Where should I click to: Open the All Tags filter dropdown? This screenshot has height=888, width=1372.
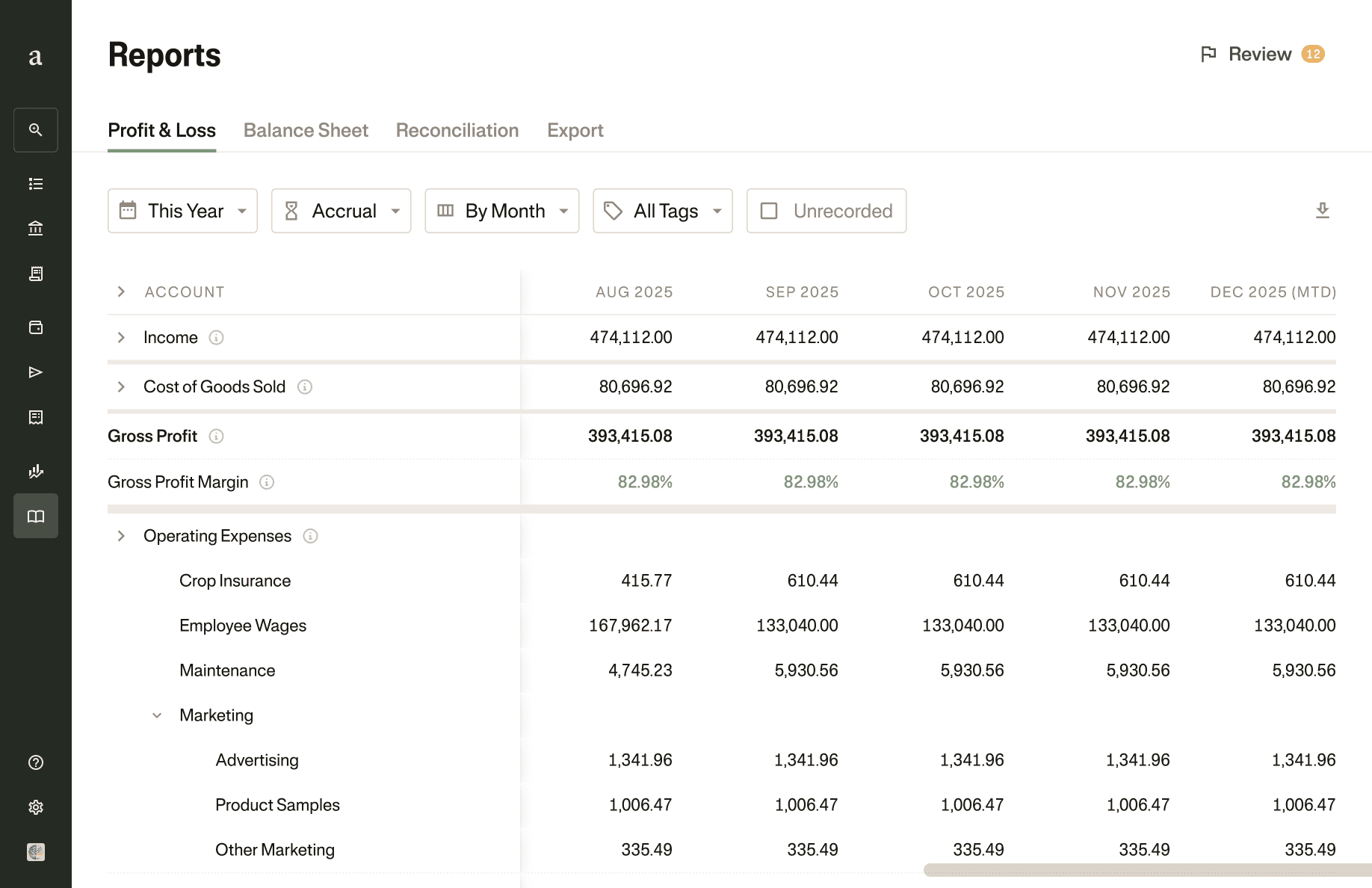[x=662, y=210]
